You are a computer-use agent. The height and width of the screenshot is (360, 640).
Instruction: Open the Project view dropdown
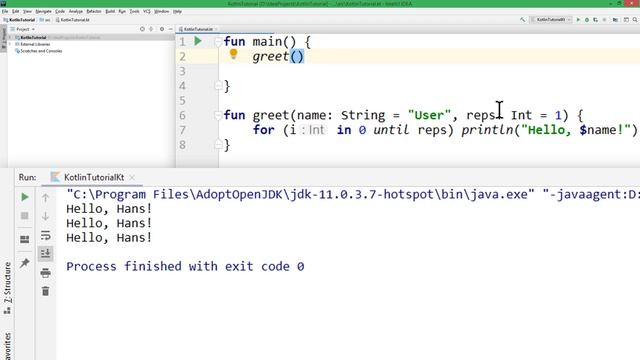(23, 29)
